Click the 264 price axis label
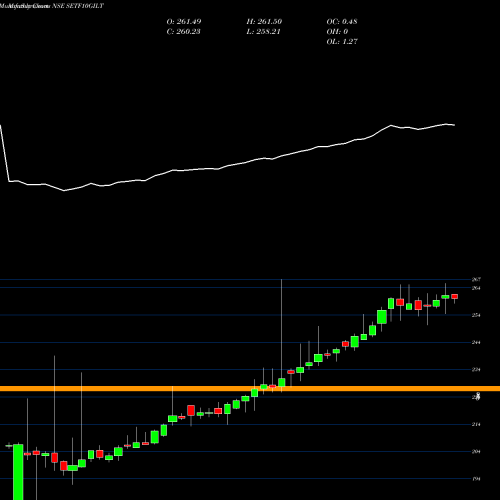Screen dimensions: 500x500 (476, 288)
